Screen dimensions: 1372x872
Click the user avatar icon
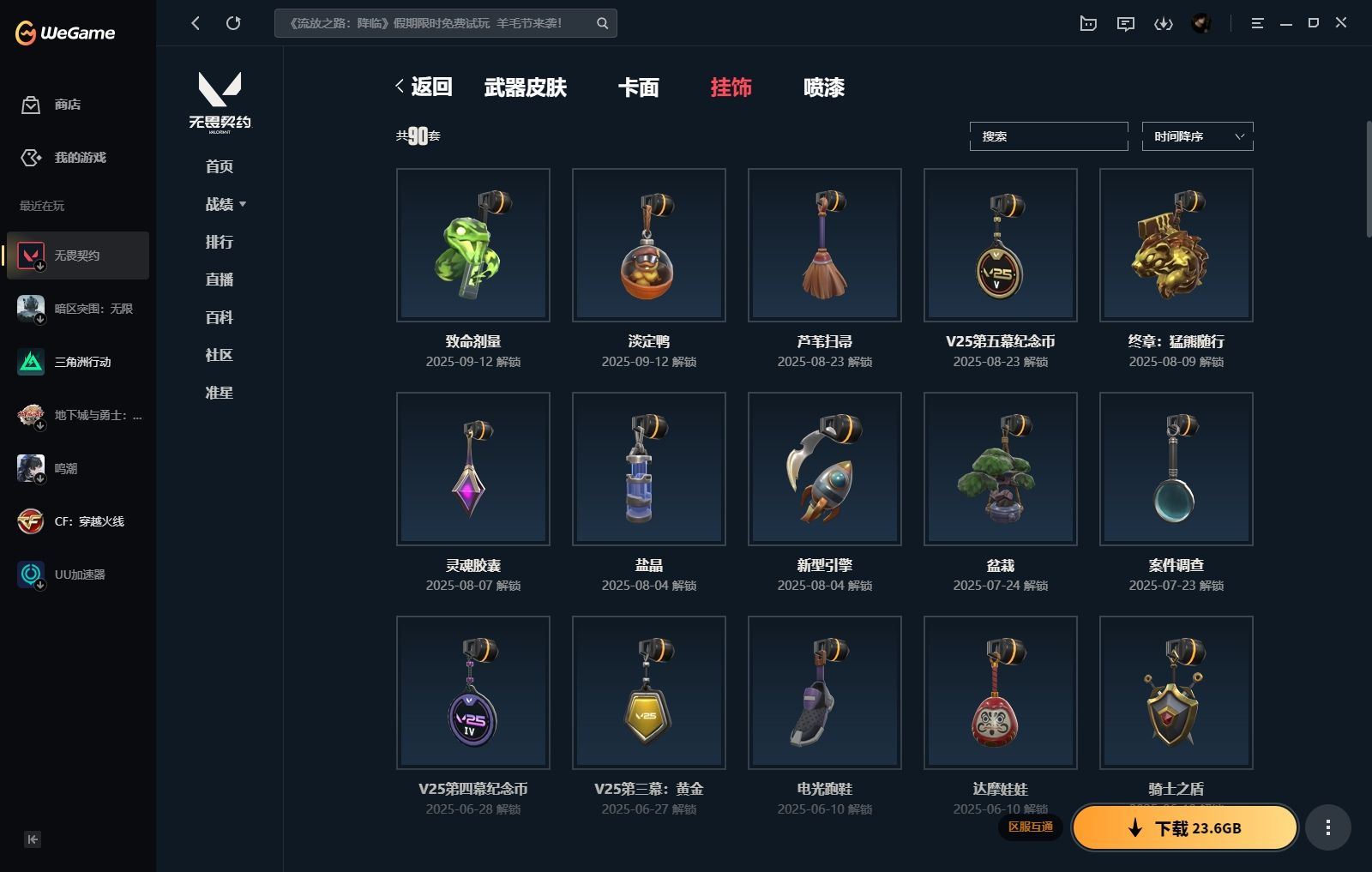1201,23
